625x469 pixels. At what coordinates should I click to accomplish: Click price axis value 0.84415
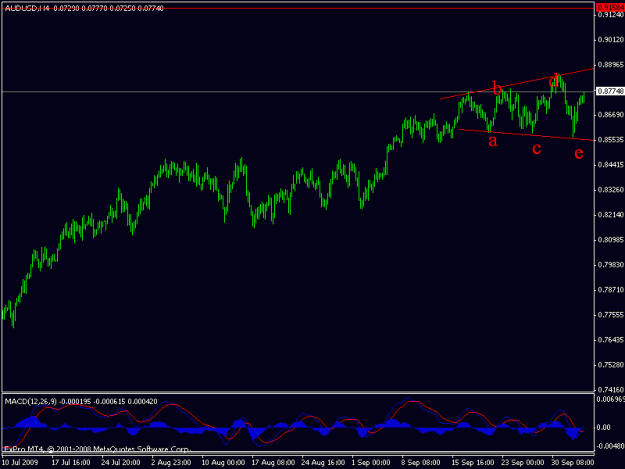pos(610,165)
